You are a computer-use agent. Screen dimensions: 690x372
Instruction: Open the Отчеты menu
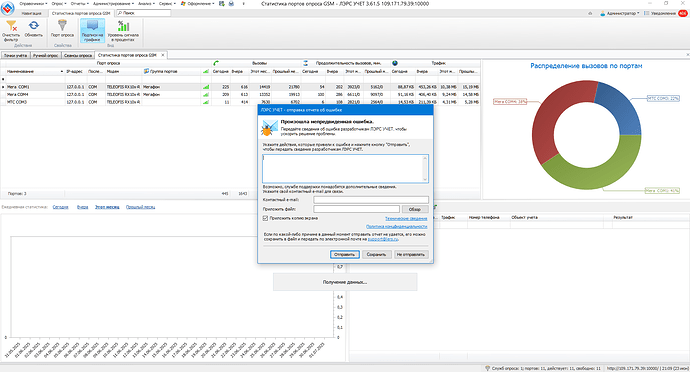coord(79,4)
